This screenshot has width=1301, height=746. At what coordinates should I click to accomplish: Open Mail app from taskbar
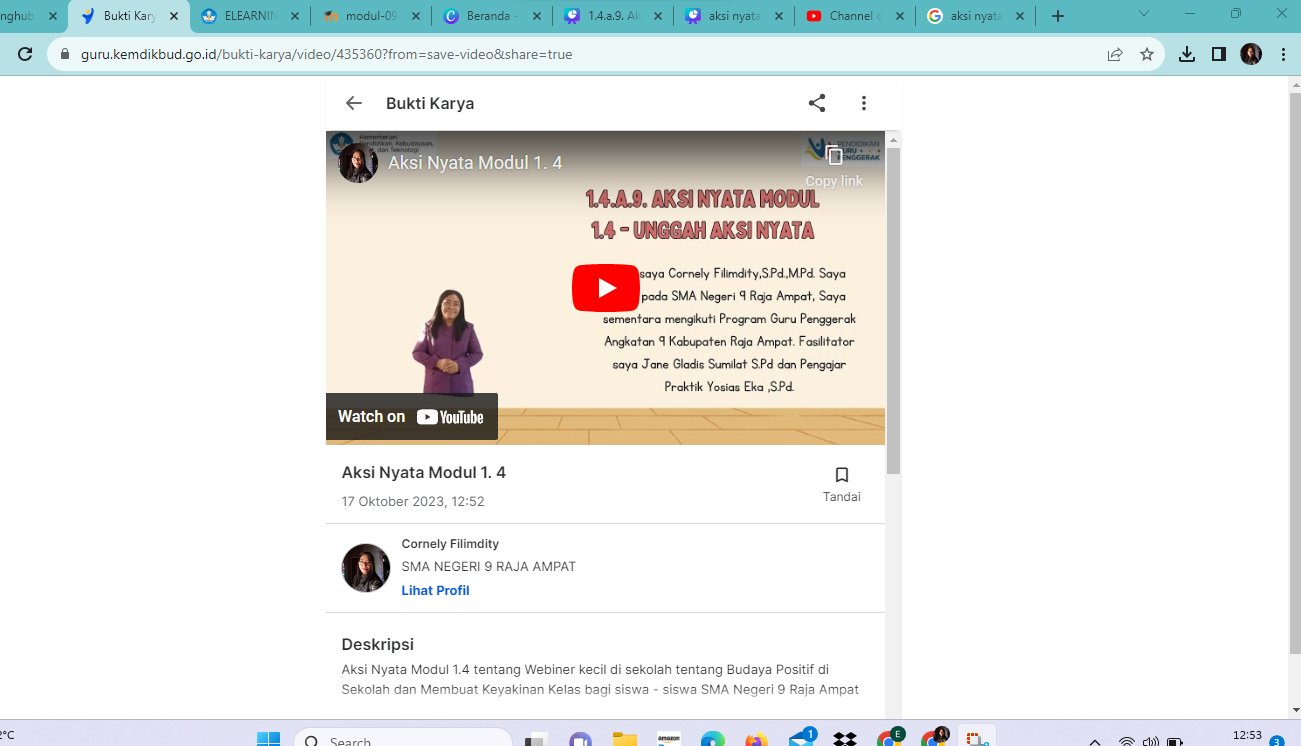coord(802,739)
